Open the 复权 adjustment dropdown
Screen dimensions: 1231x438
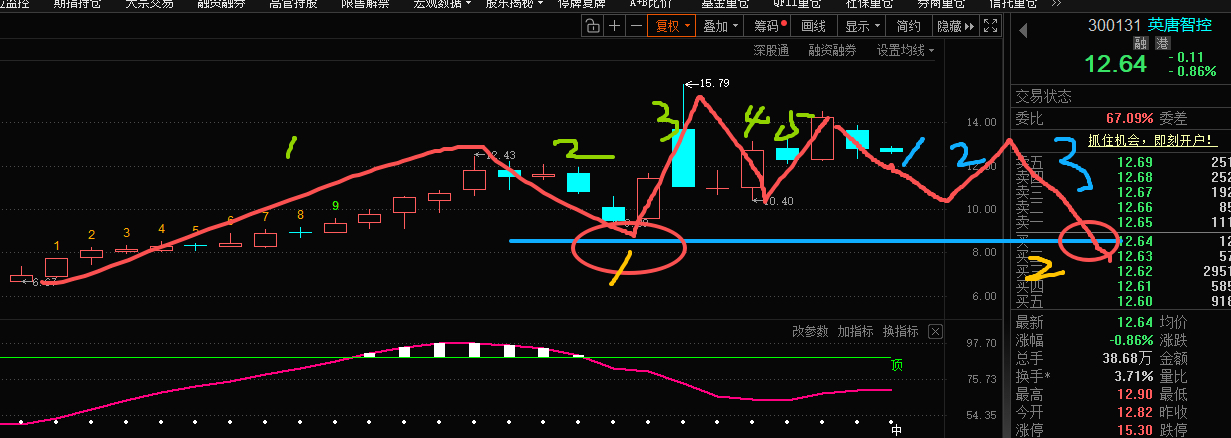[671, 26]
